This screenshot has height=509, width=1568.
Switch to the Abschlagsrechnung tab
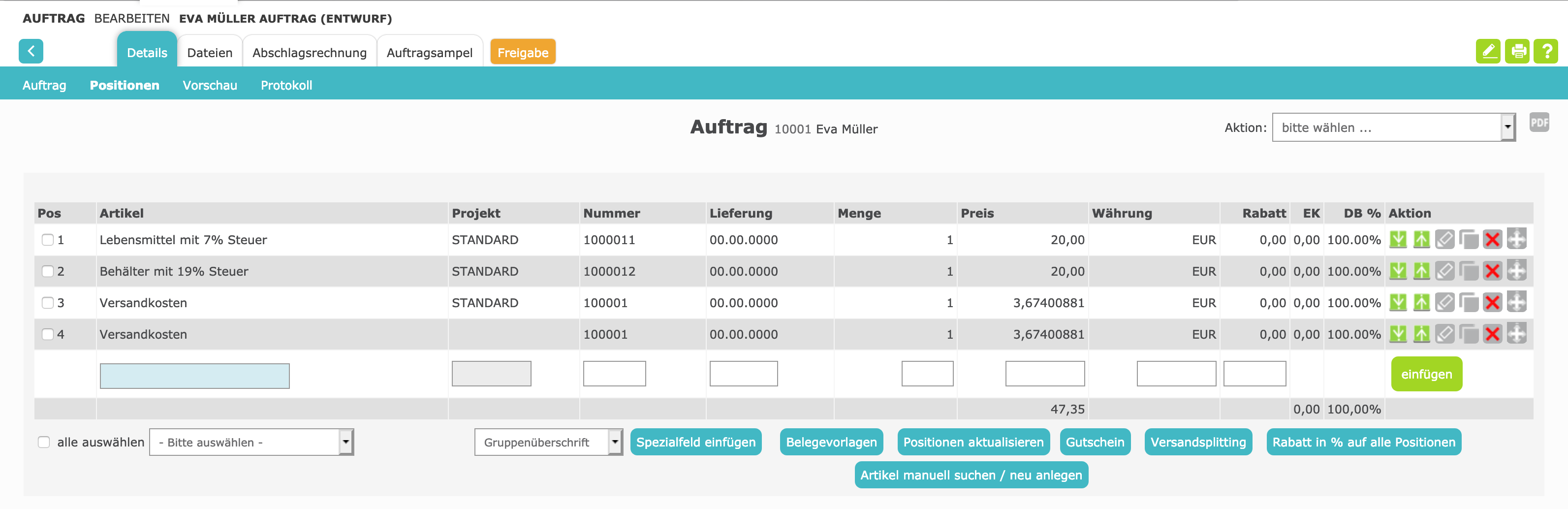pos(309,53)
